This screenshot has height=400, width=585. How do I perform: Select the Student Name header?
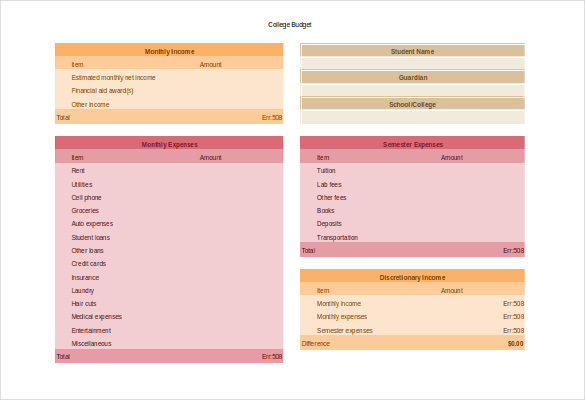(412, 50)
